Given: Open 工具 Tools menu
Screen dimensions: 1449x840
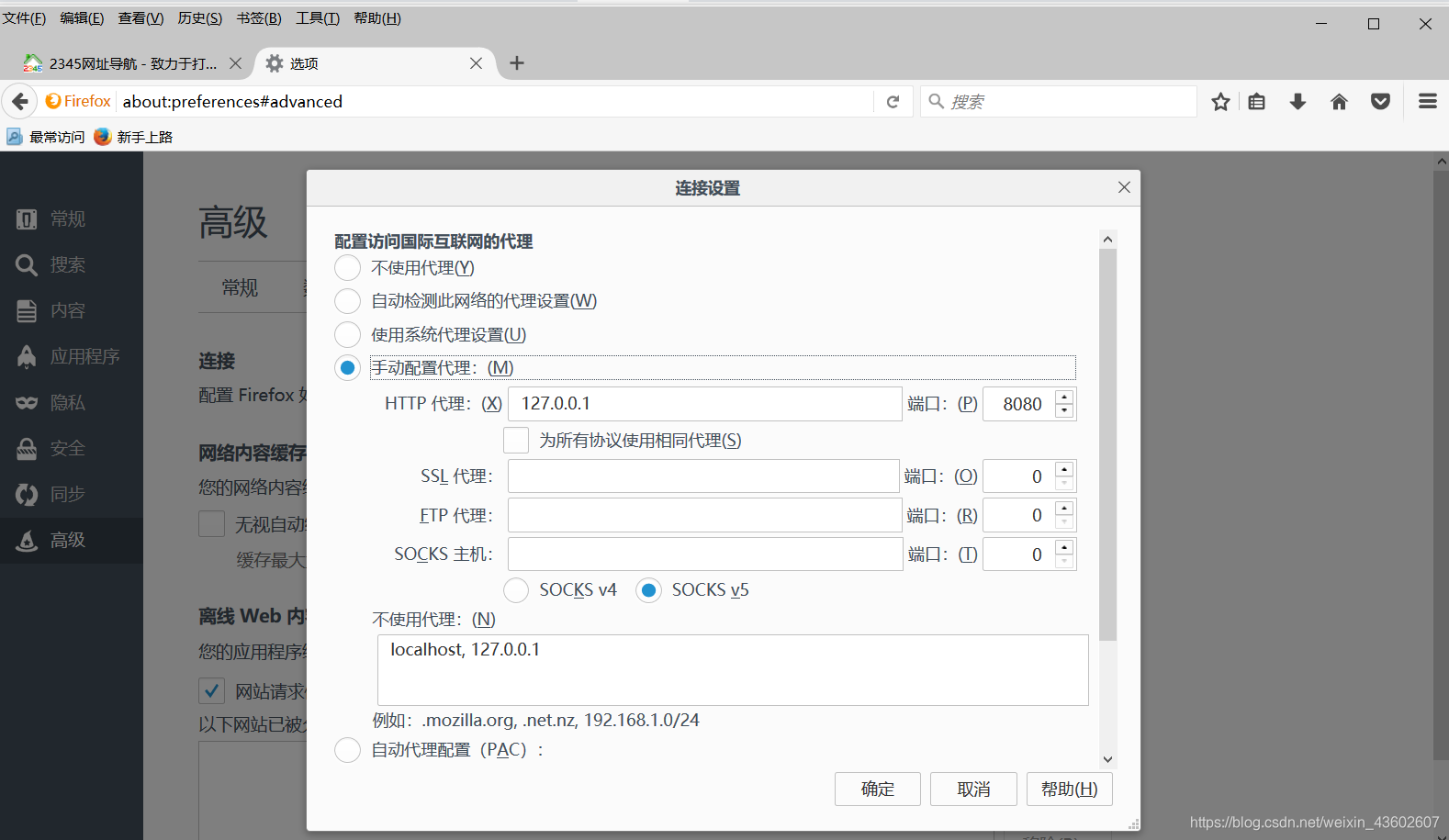Looking at the screenshot, I should click(318, 18).
